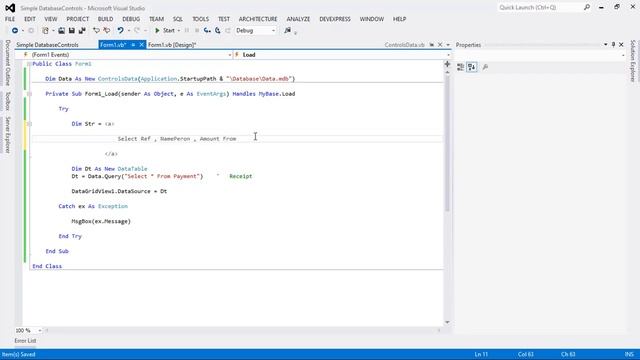Expand the (Form1 Events) object dropdown
Screen dimensions: 640x360
click(x=230, y=55)
